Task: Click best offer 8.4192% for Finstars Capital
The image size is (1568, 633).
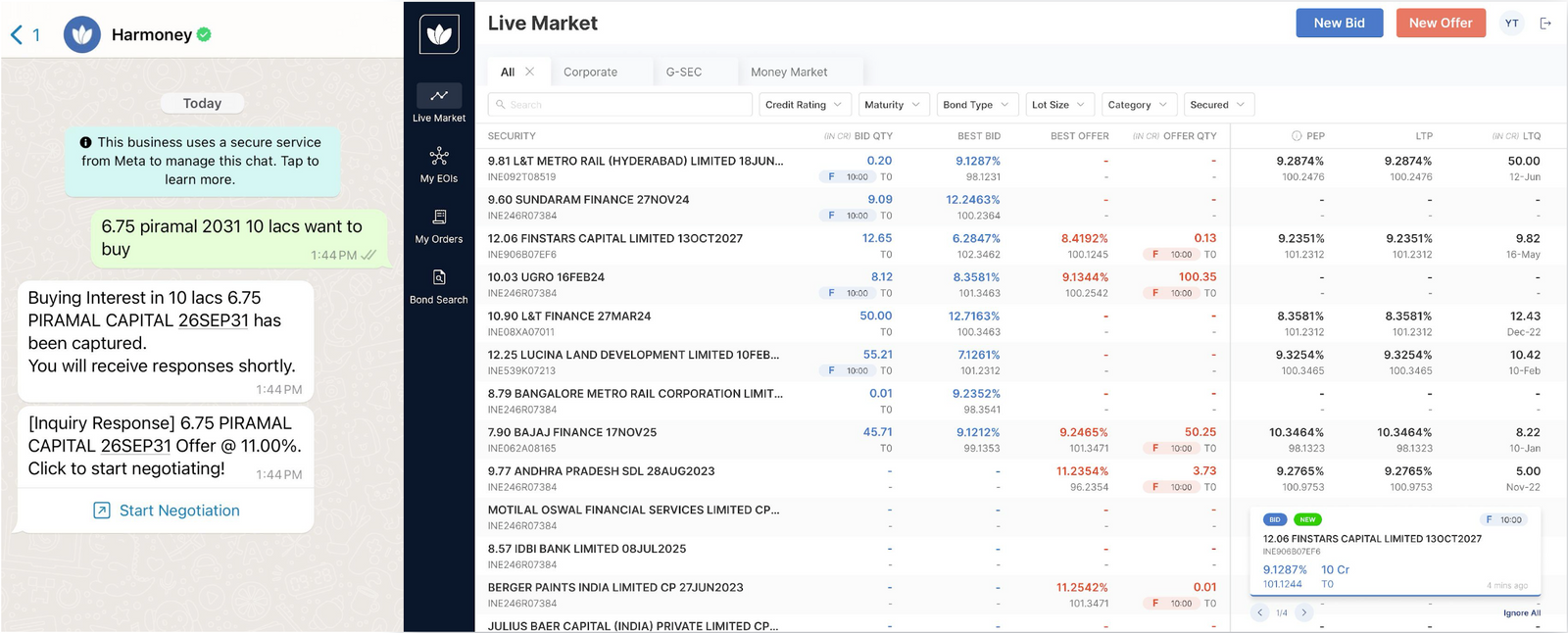Action: click(x=1085, y=238)
